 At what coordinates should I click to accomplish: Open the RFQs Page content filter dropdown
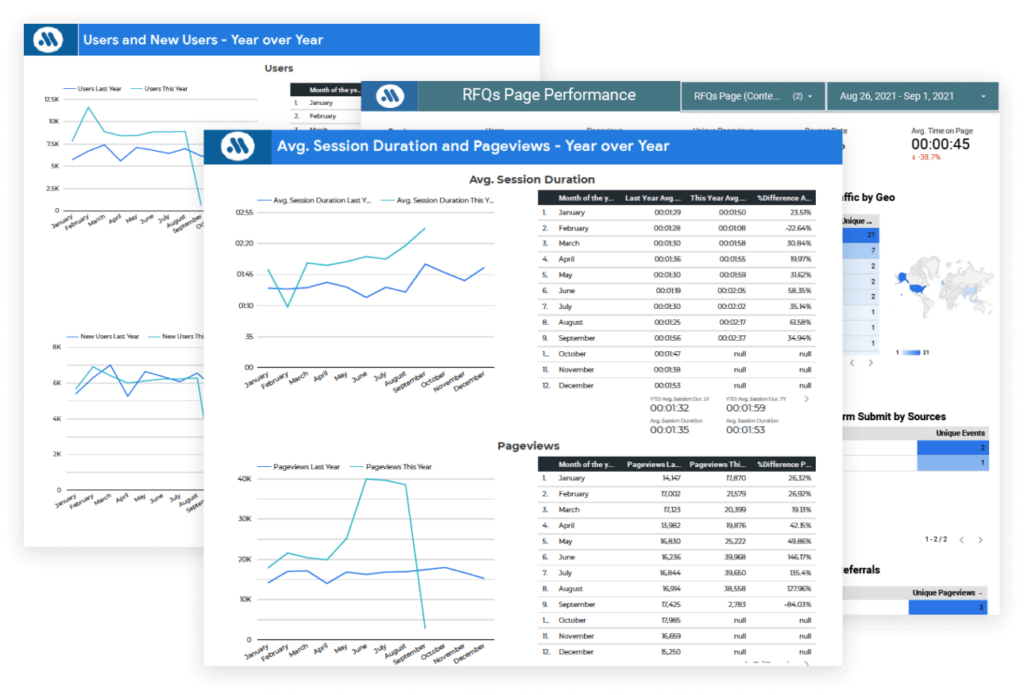coord(752,96)
